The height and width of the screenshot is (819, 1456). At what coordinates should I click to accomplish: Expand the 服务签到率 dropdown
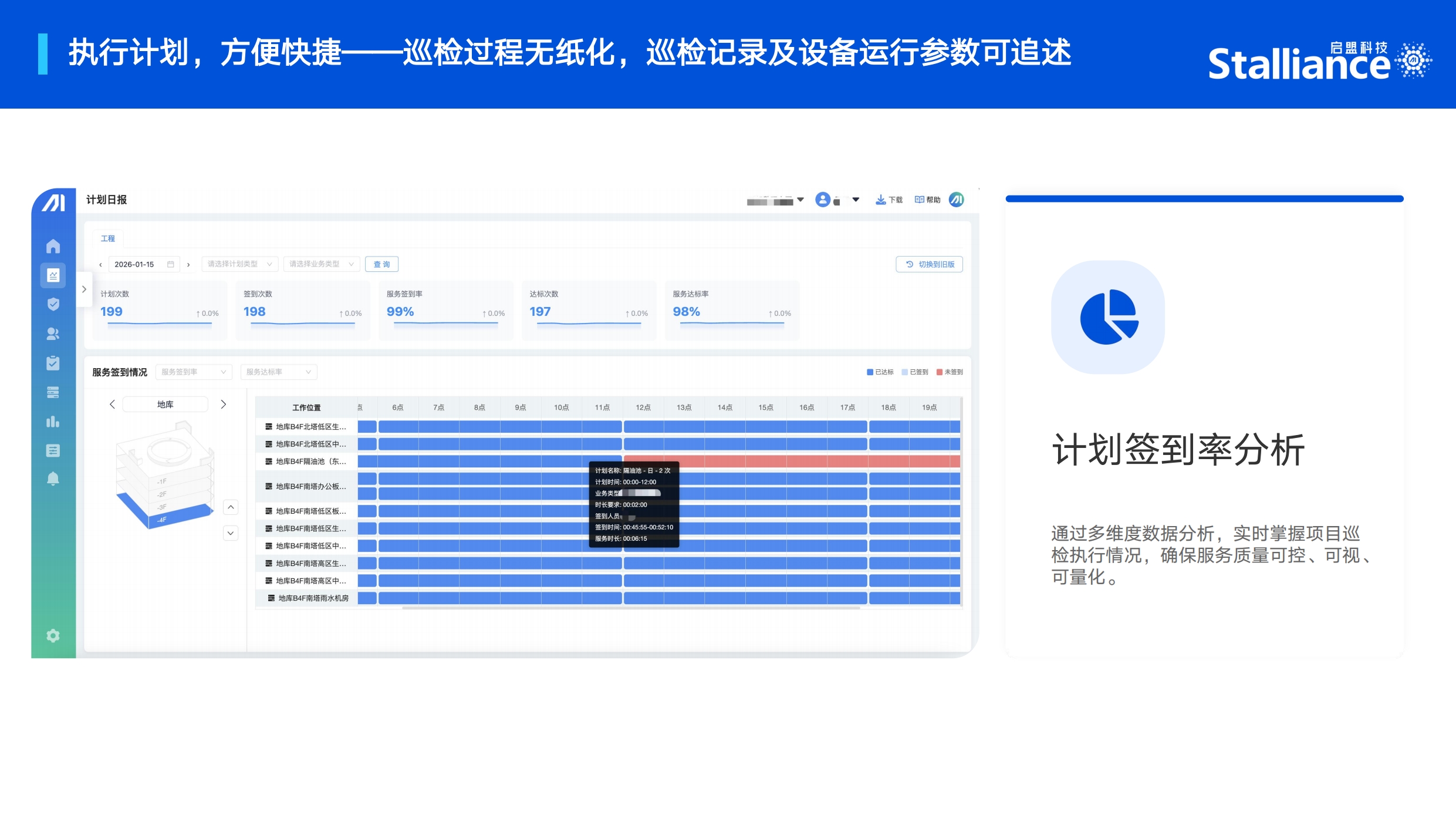tap(194, 372)
